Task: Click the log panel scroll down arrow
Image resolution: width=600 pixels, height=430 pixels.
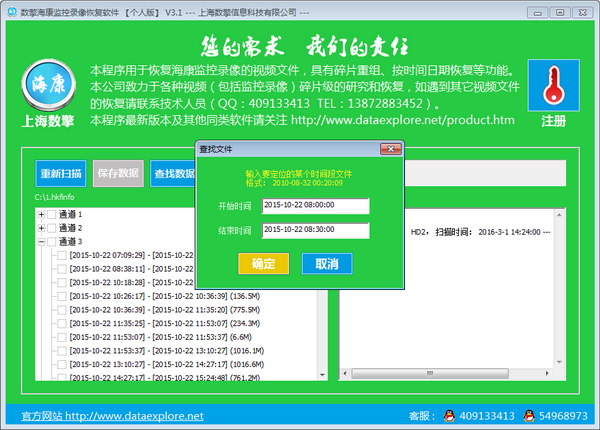Action: pos(559,362)
